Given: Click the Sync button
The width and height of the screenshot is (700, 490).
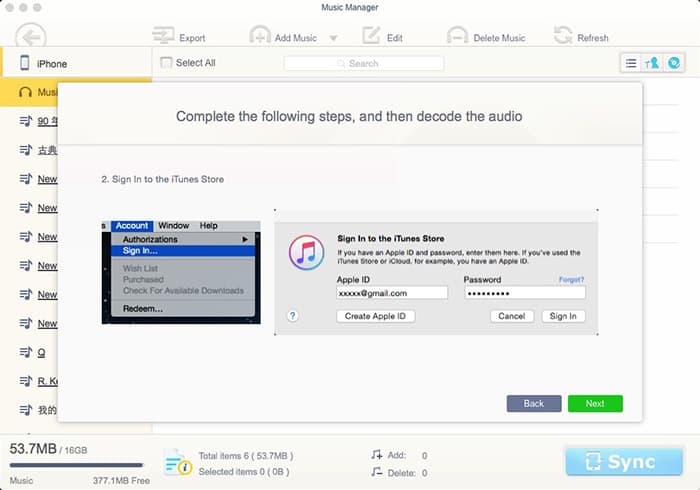Looking at the screenshot, I should pyautogui.click(x=624, y=461).
